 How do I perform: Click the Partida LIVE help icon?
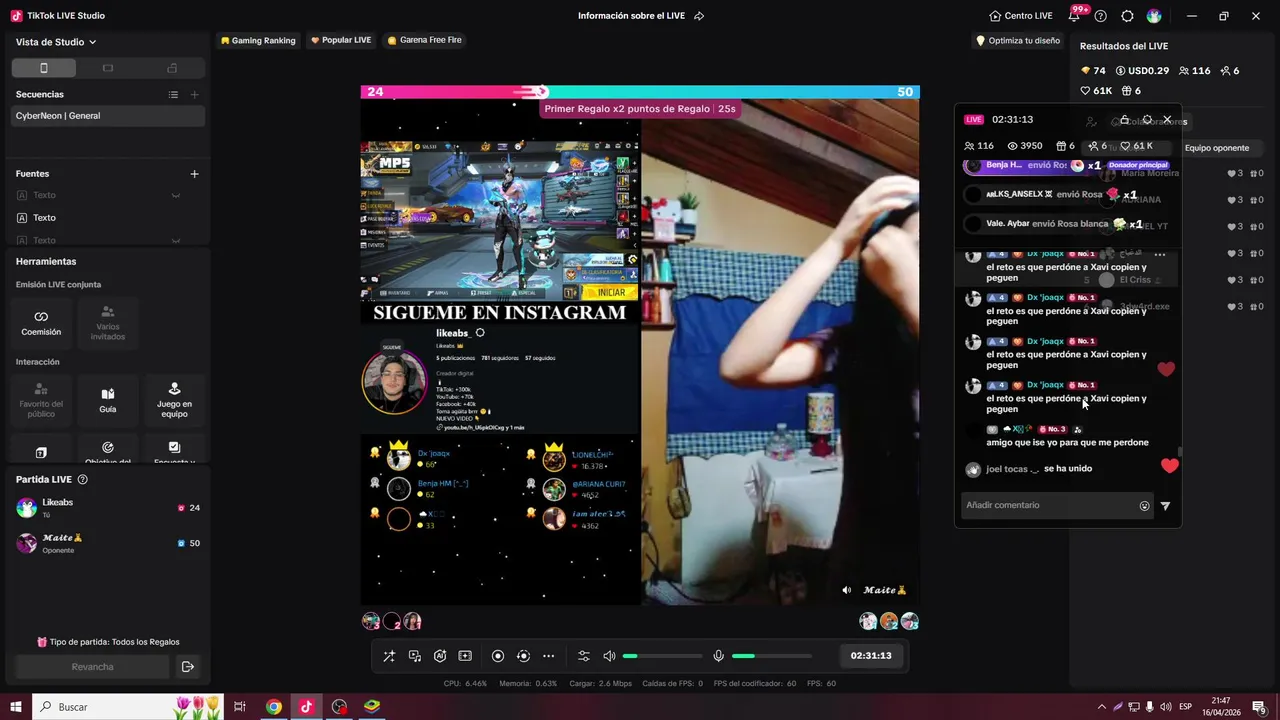point(83,480)
